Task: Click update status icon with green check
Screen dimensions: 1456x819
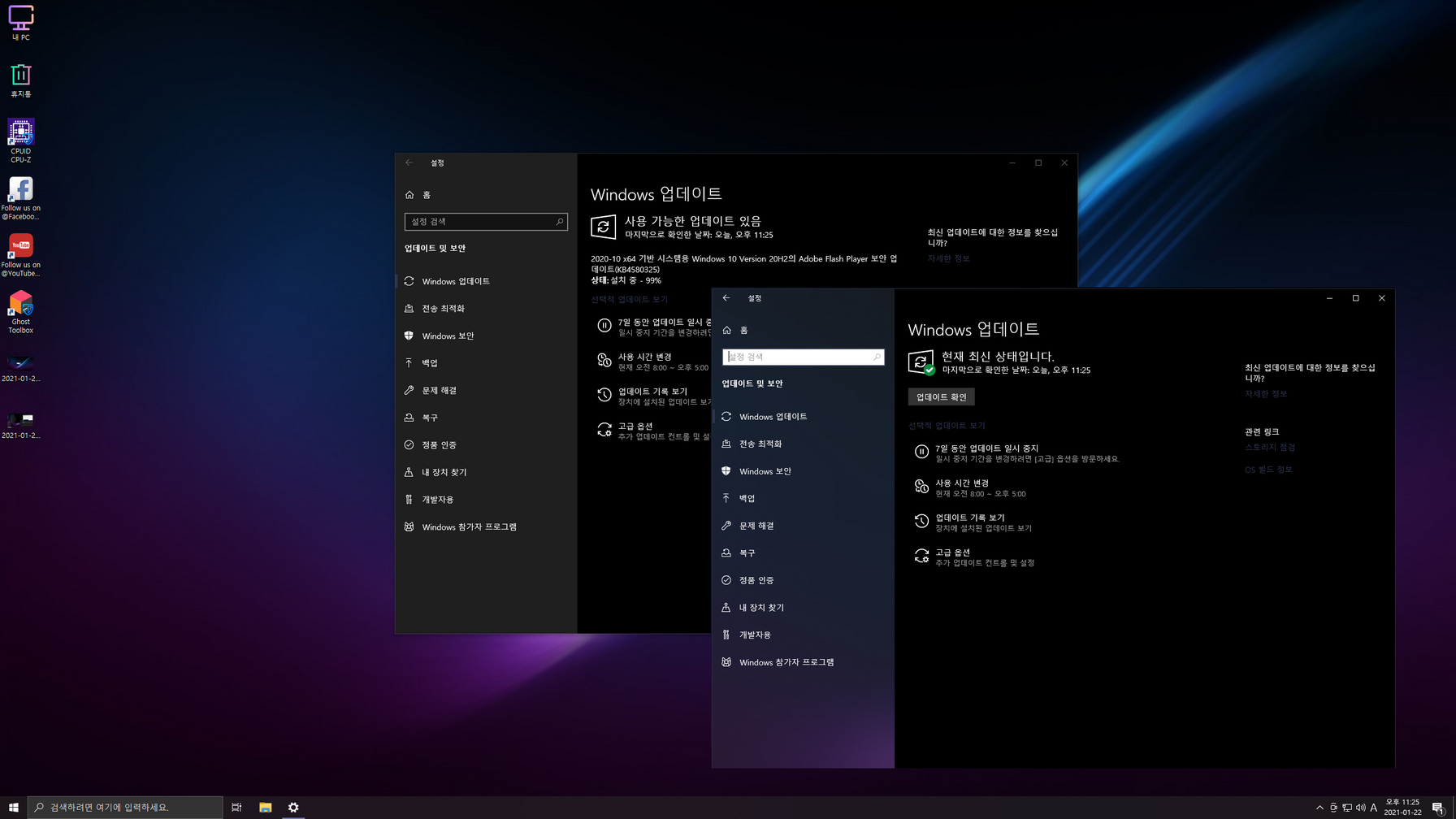Action: click(921, 362)
